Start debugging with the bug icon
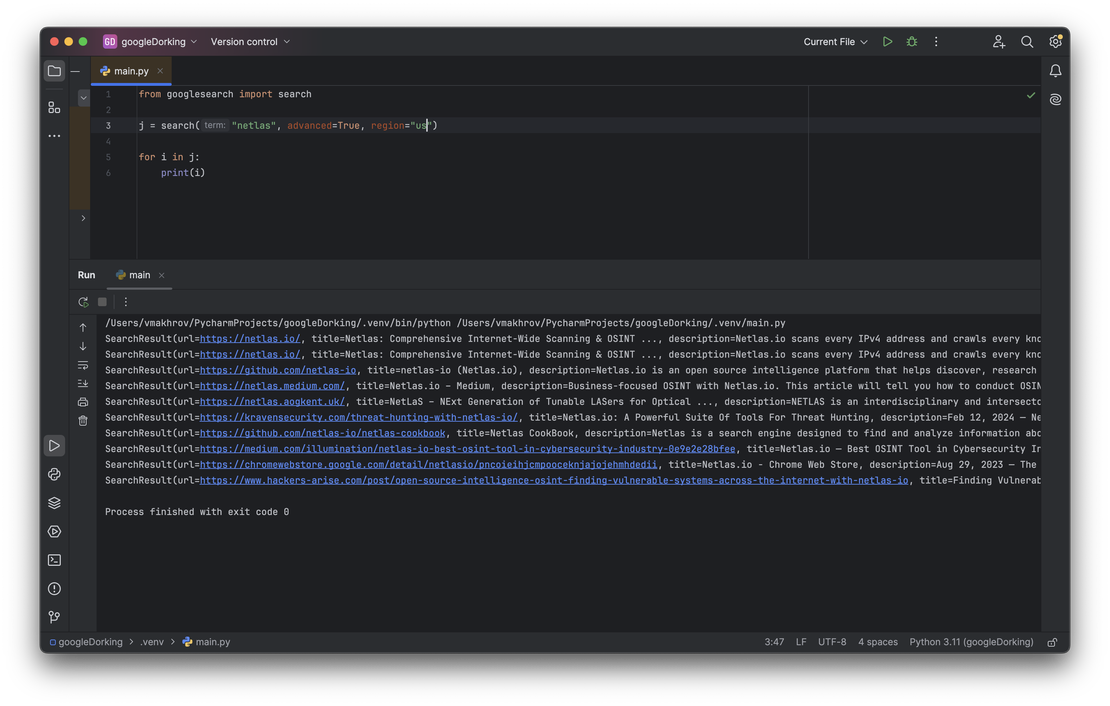This screenshot has height=706, width=1110. click(911, 42)
